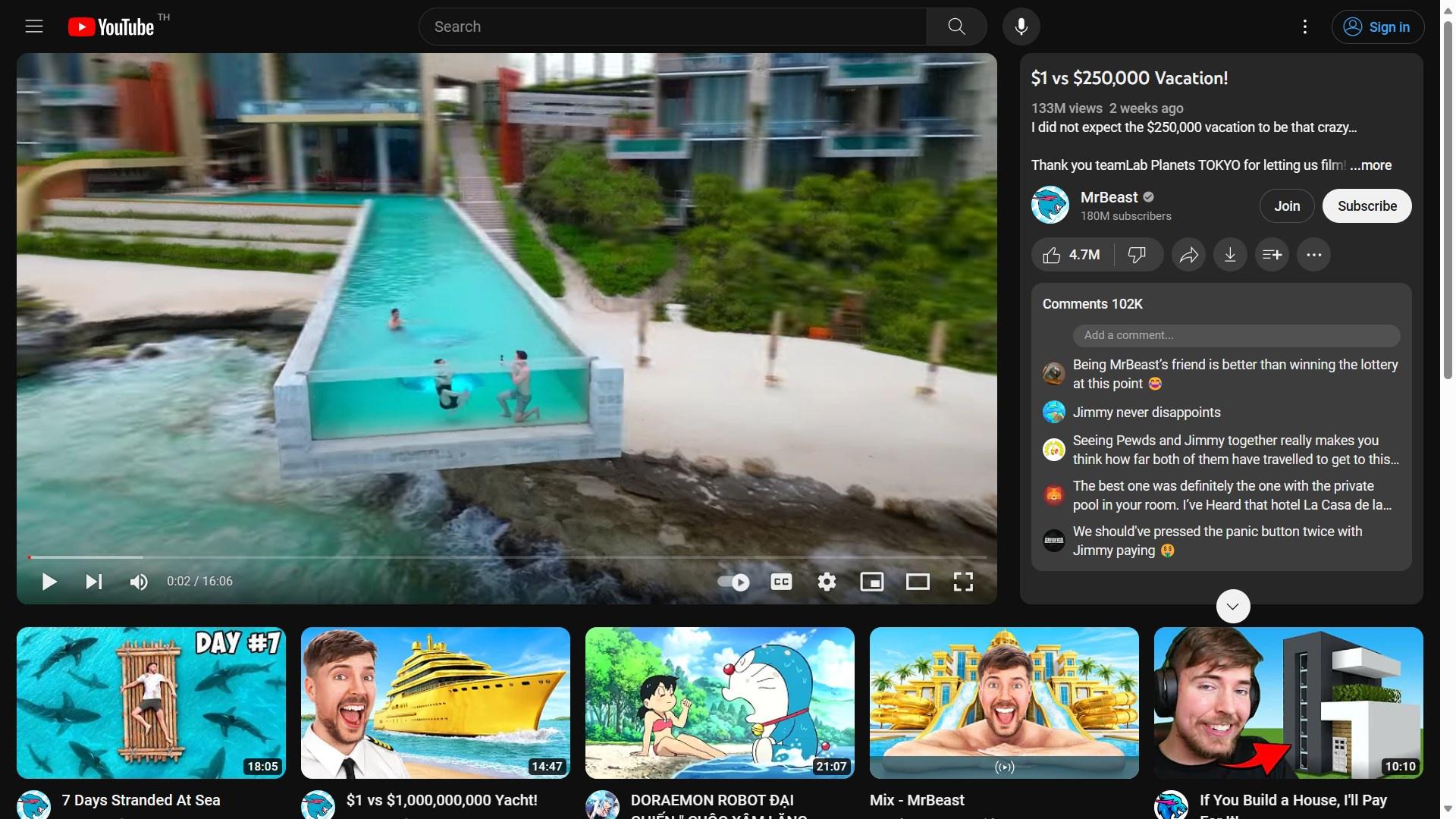This screenshot has height=819, width=1456.
Task: Open the miniplayer from player controls
Action: coord(871,582)
